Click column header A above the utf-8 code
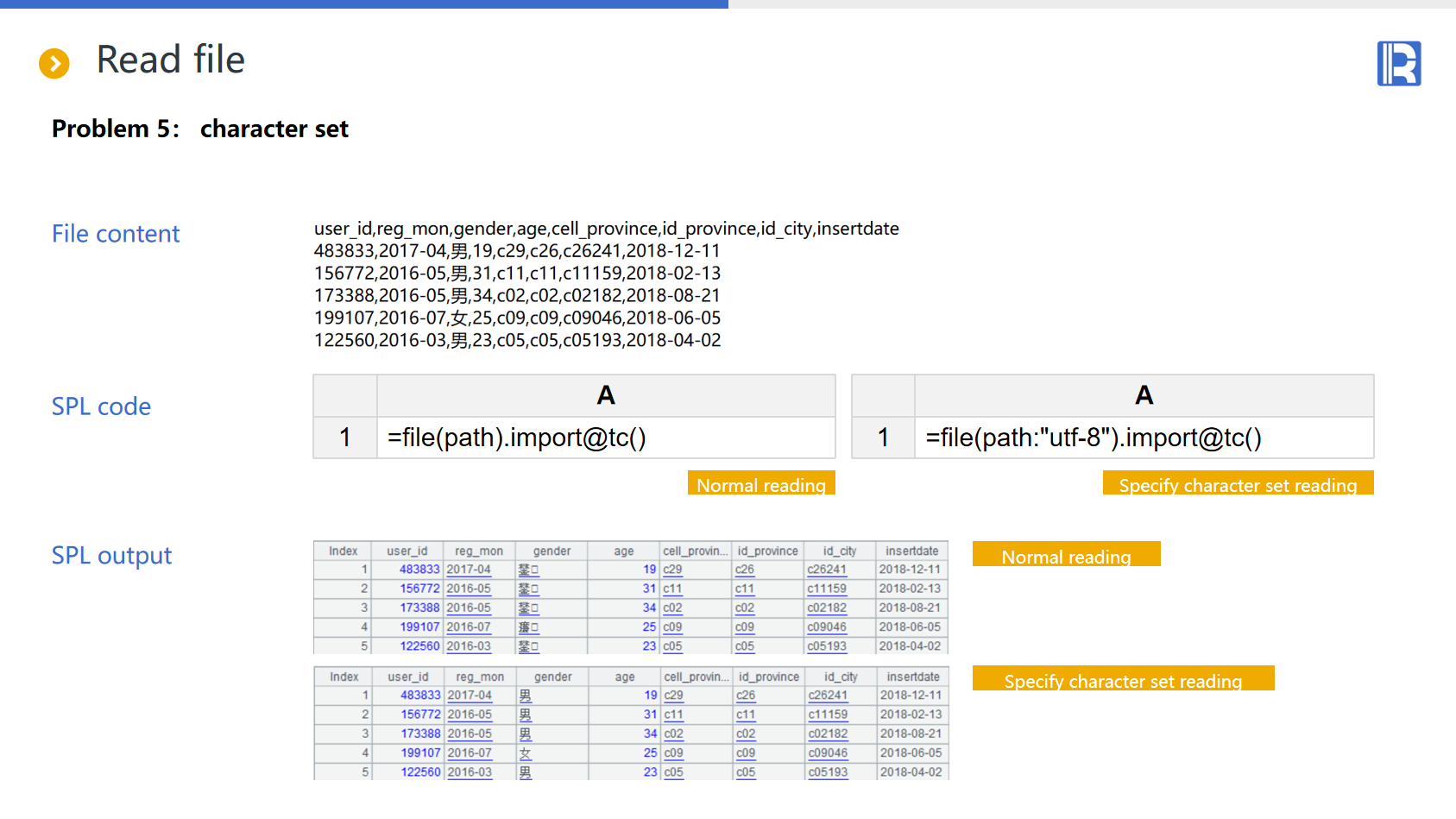Viewport: 1456px width, 819px height. [1144, 395]
